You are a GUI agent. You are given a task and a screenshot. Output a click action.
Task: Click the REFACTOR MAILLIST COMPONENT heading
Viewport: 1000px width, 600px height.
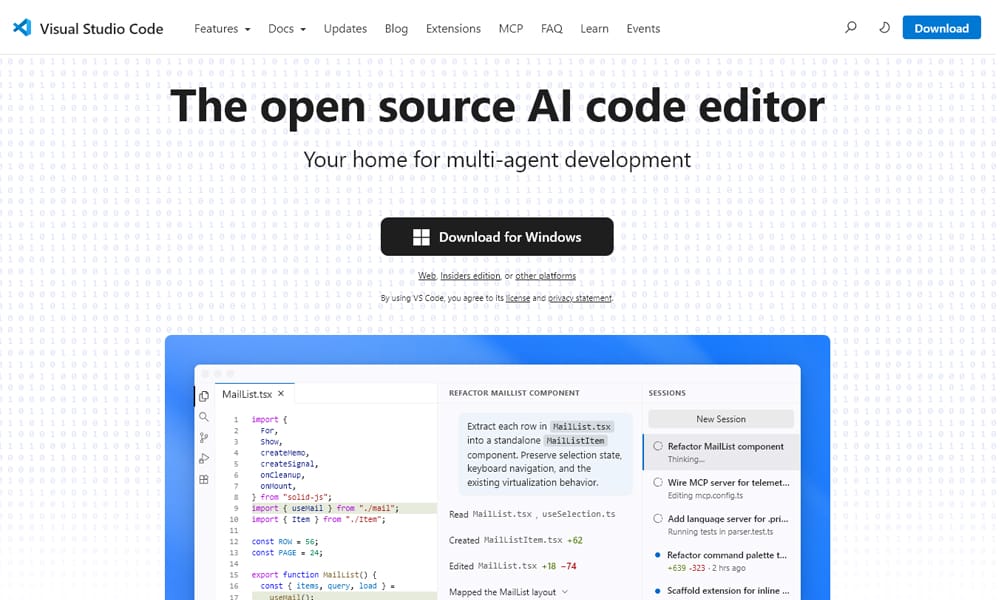pos(514,393)
